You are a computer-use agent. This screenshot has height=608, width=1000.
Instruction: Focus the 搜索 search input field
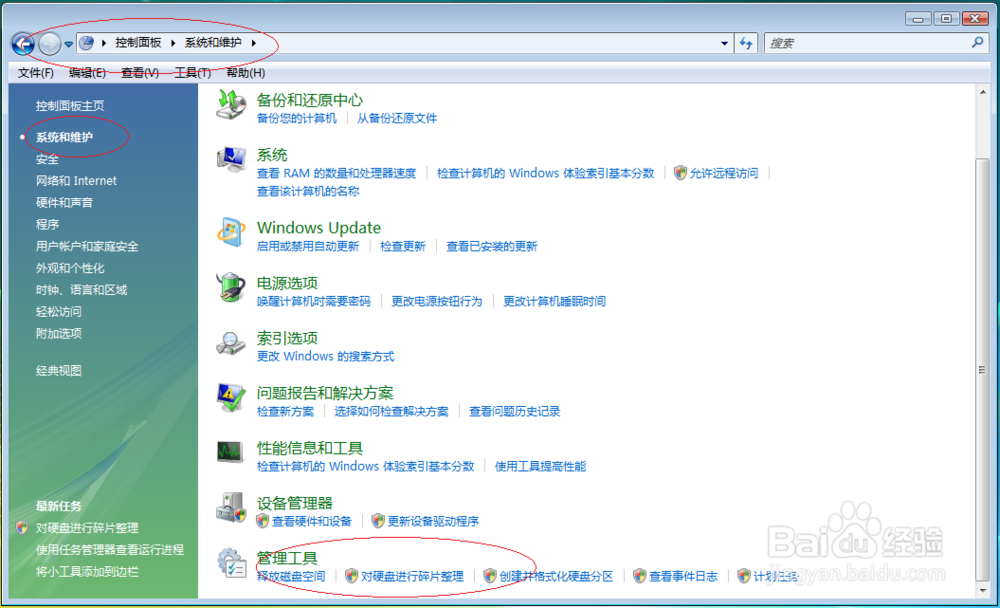[x=865, y=43]
